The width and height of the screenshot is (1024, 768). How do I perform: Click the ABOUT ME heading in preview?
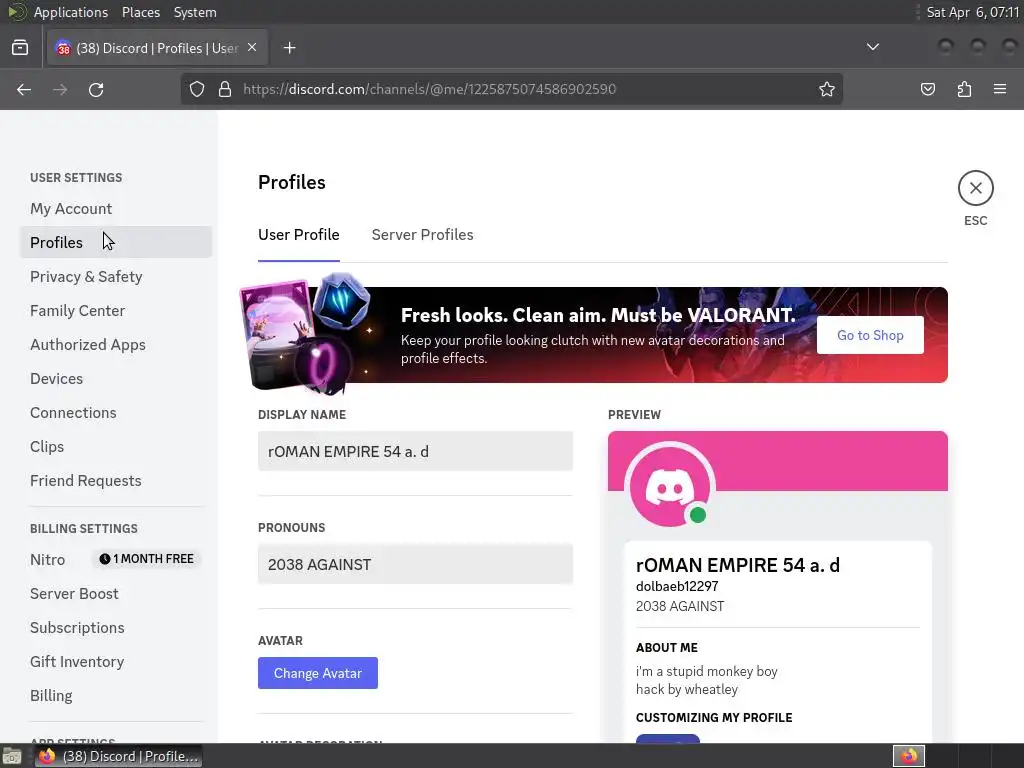667,648
